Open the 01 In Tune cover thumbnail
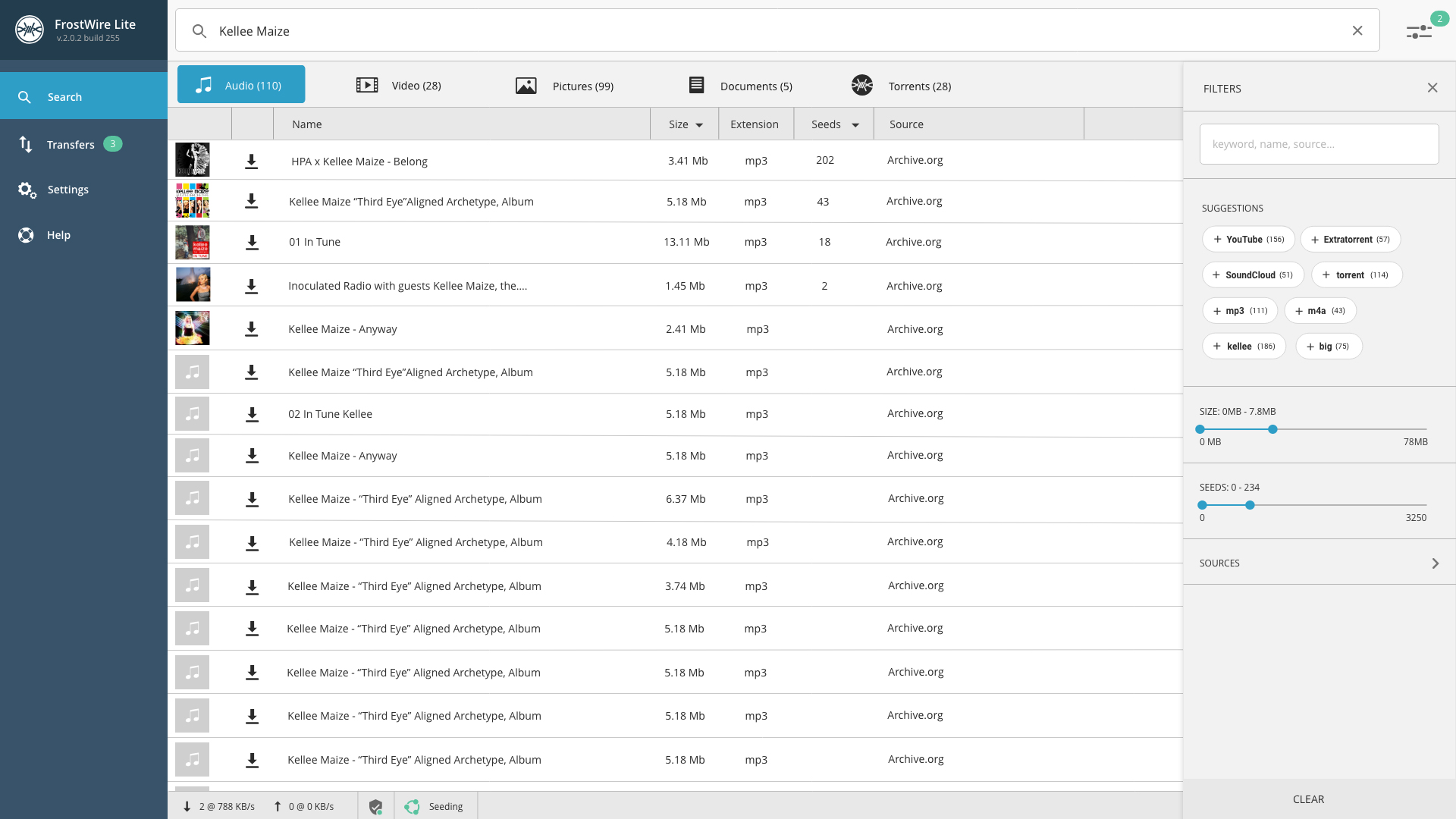1456x819 pixels. tap(193, 243)
